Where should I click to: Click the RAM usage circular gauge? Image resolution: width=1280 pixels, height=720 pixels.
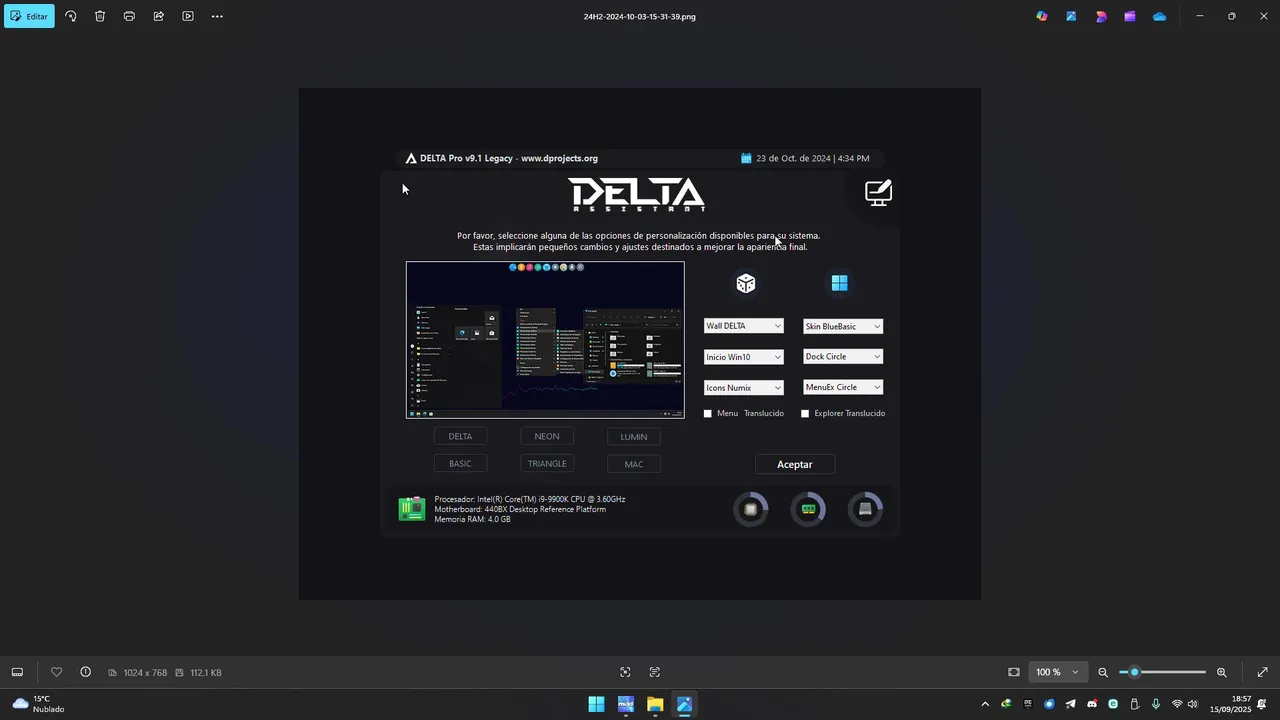click(x=808, y=509)
